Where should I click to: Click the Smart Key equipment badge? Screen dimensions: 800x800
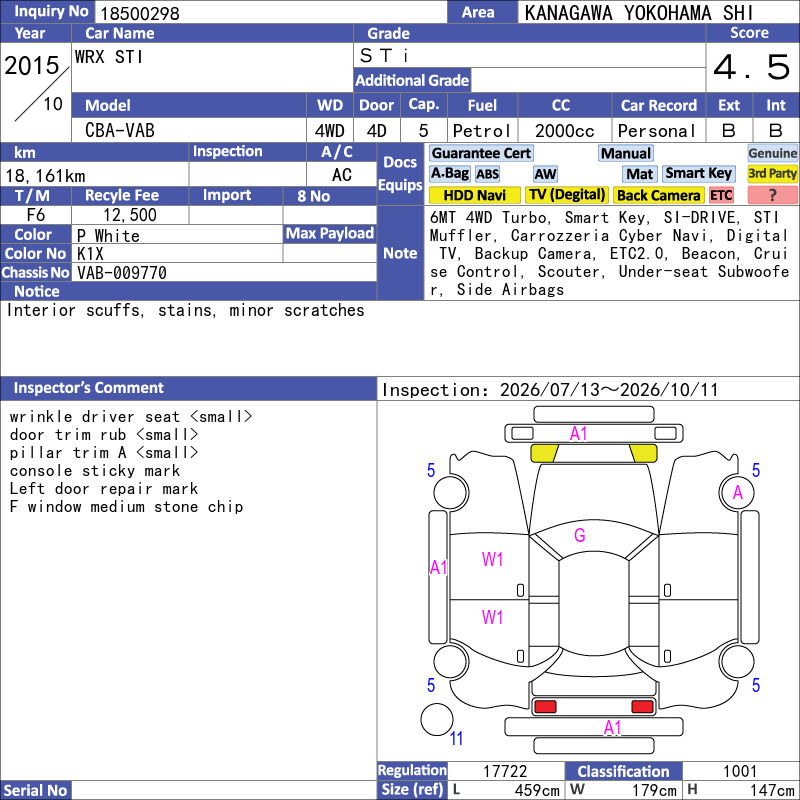coord(698,174)
